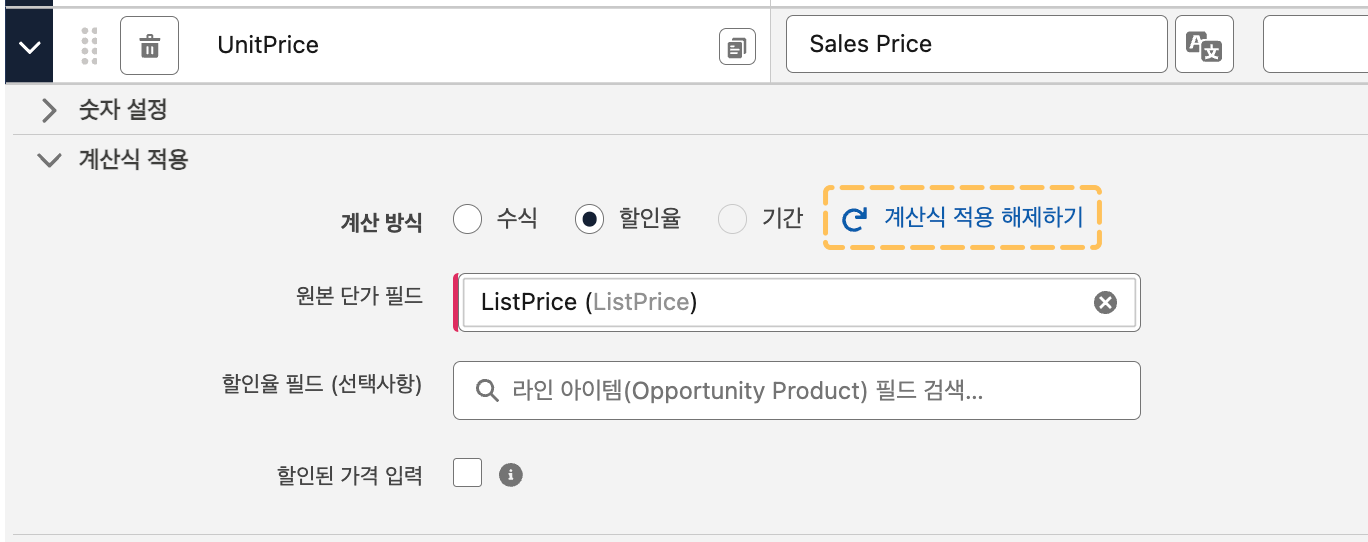1368x542 pixels.
Task: Click the info icon beside 할인된 가격 입력
Action: tap(511, 475)
